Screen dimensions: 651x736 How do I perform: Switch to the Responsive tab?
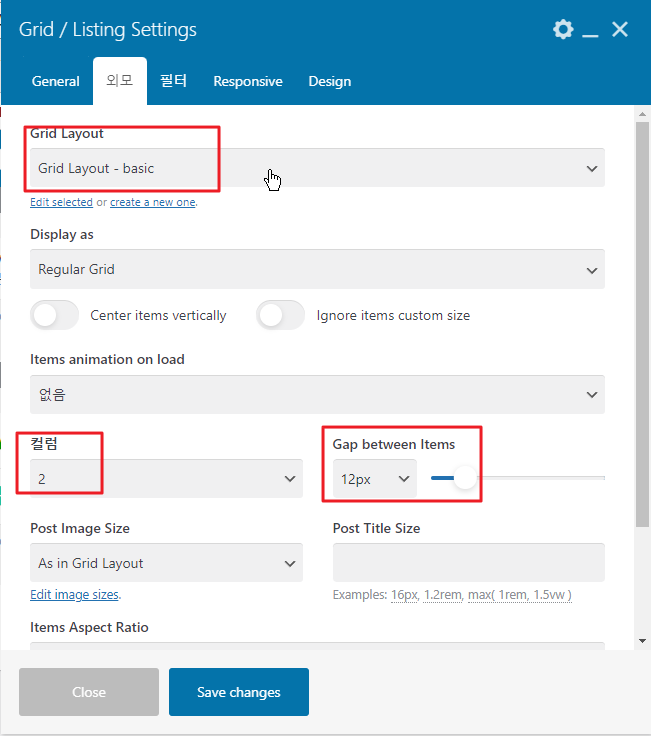click(248, 81)
